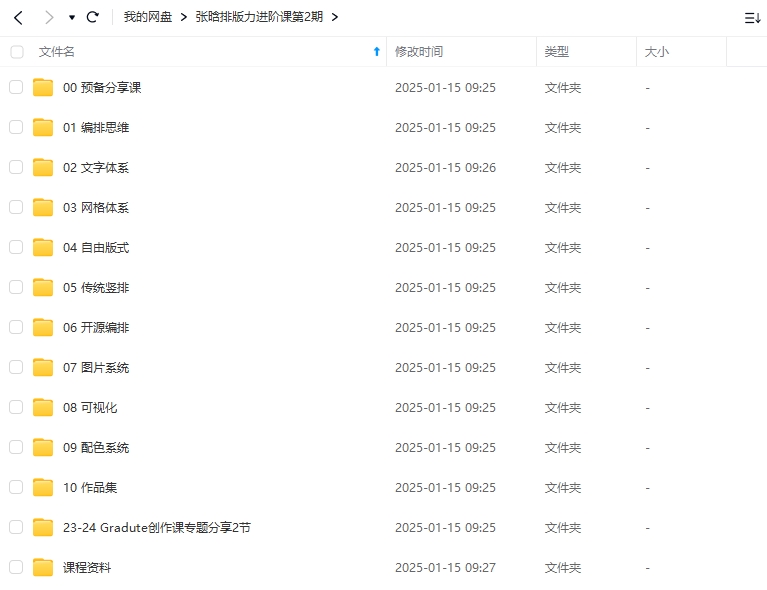Click the folder icon for 10 作品集
Image resolution: width=767 pixels, height=590 pixels.
point(43,488)
